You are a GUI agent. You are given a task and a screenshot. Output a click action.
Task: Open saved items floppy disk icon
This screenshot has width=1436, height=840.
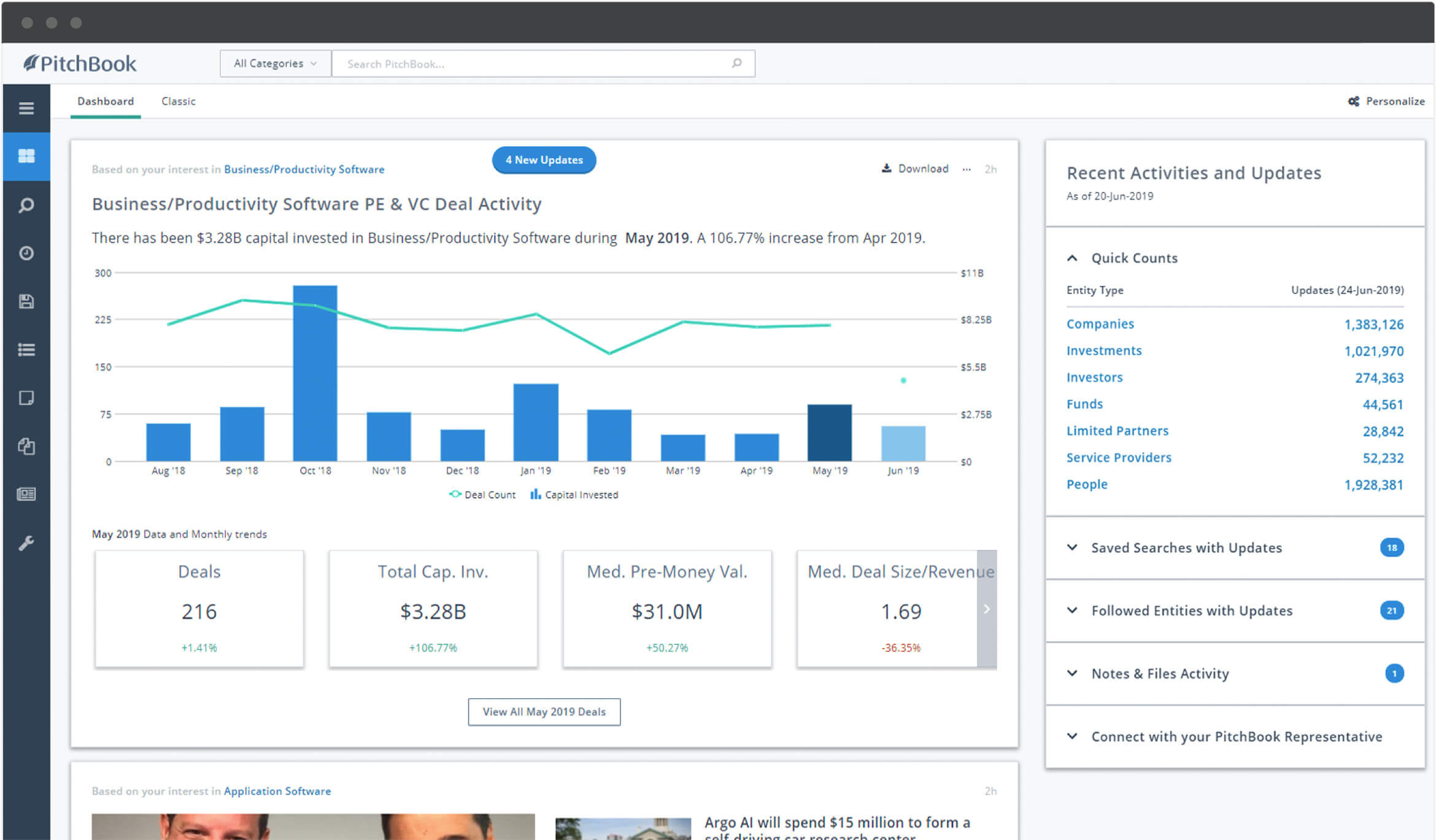[26, 301]
